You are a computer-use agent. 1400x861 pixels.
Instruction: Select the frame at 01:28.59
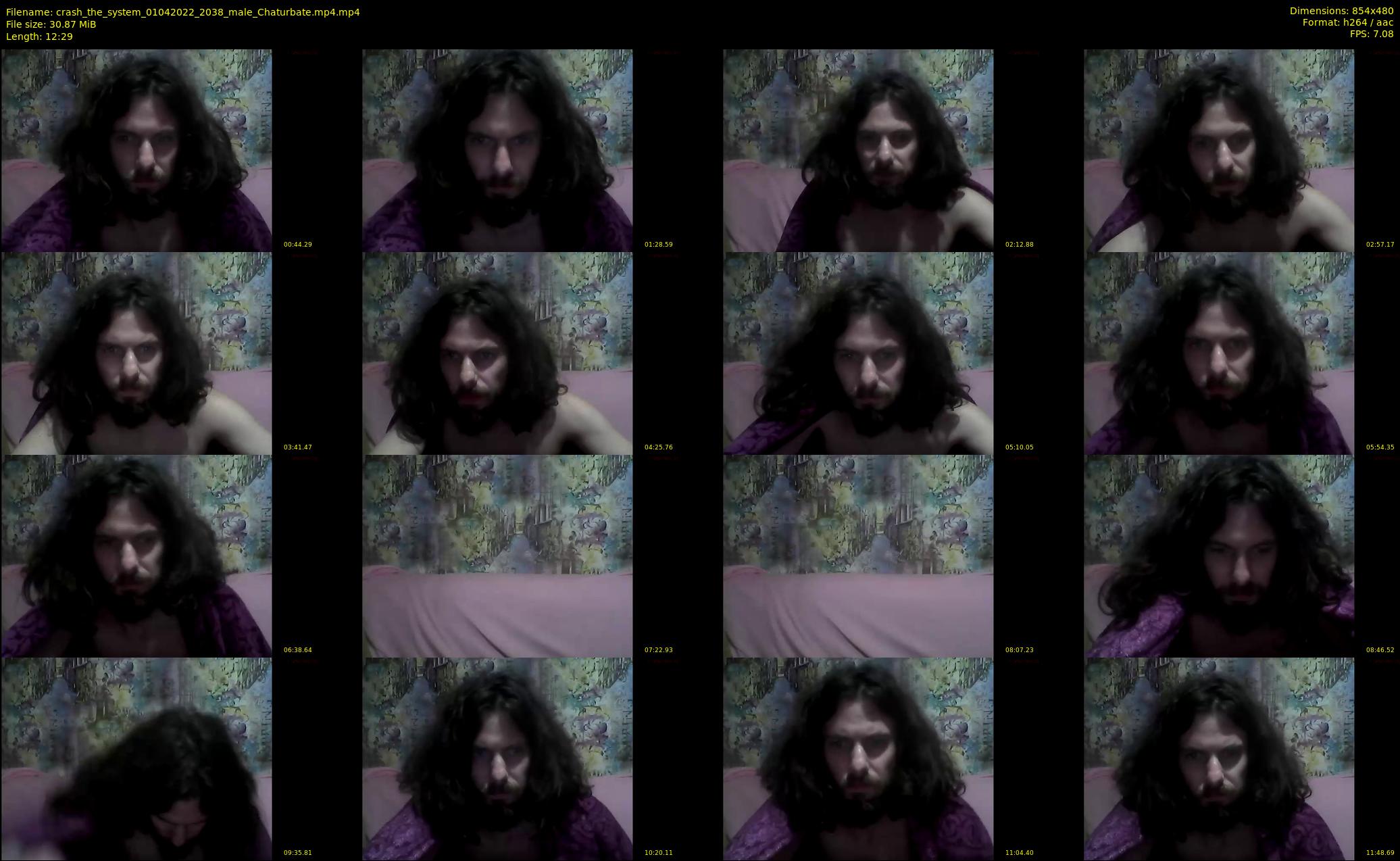[x=497, y=150]
